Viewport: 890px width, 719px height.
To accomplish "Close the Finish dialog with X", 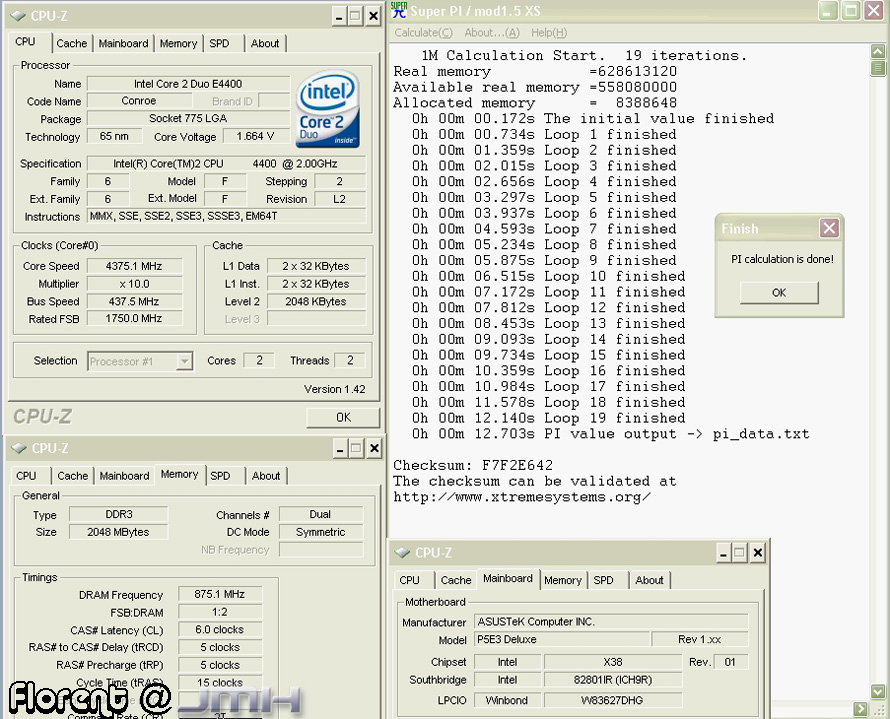I will 829,228.
